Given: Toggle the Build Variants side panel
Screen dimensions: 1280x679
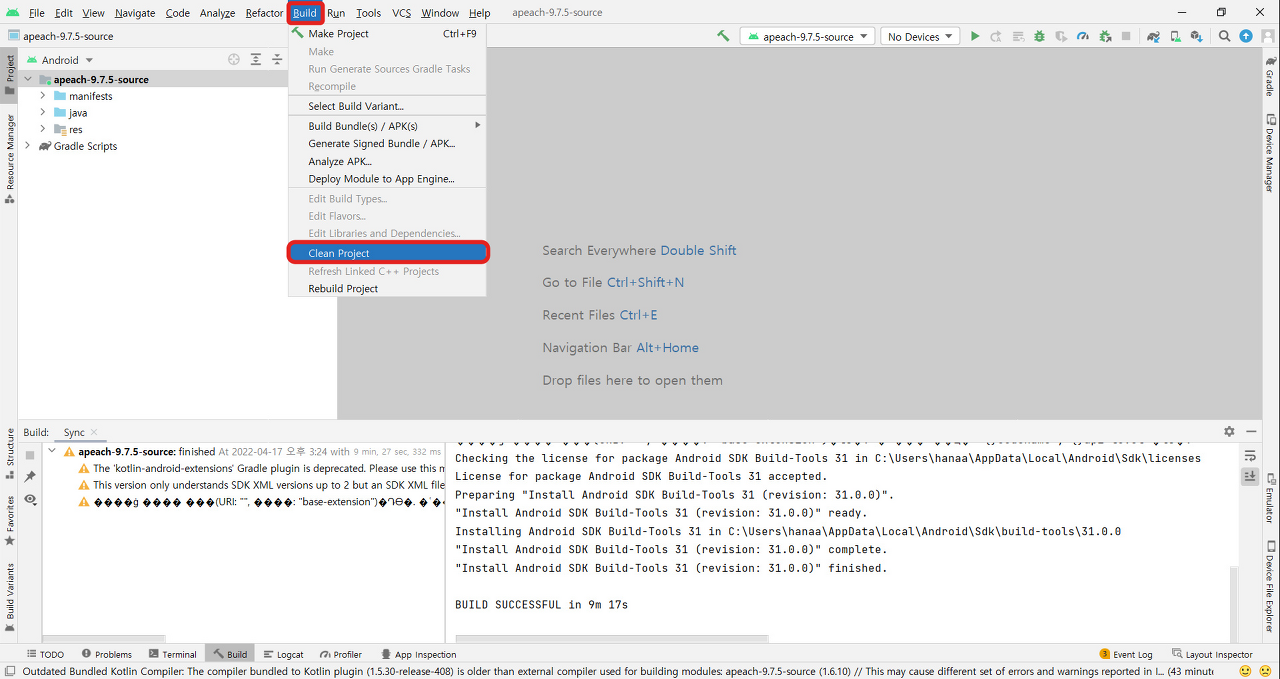Looking at the screenshot, I should point(10,598).
